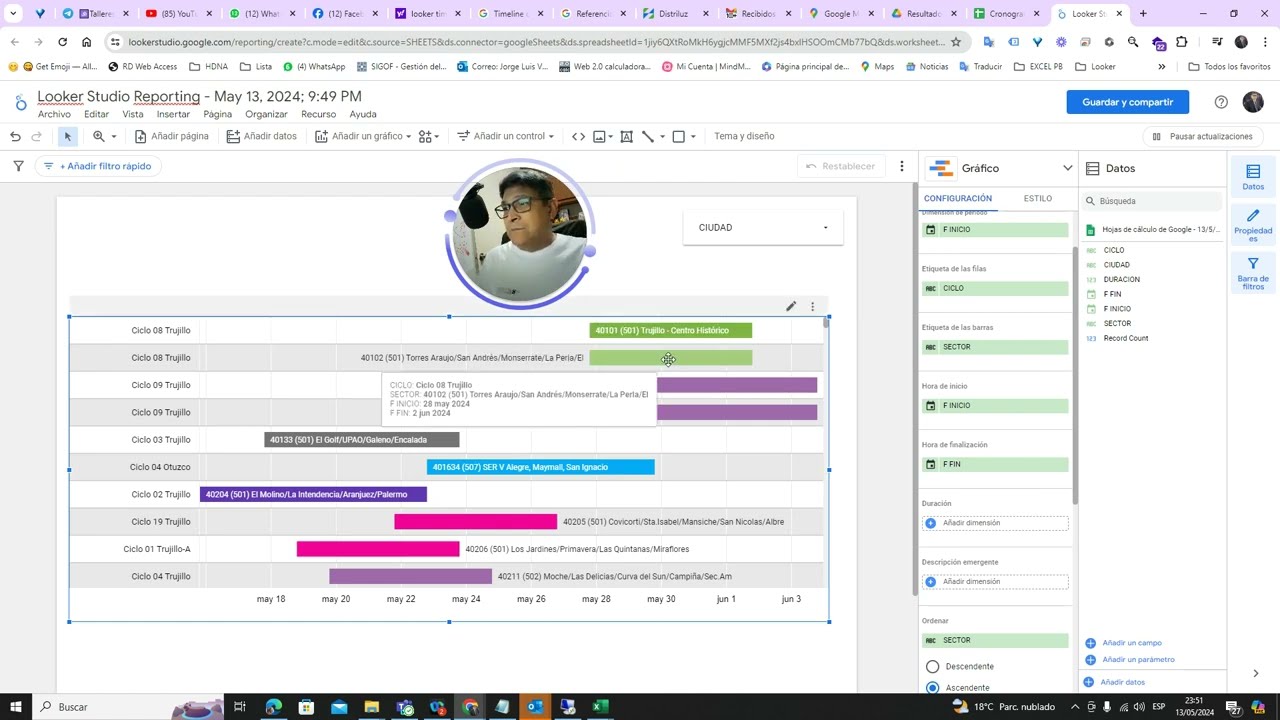Select the Record Count field in the data list
This screenshot has height=720, width=1280.
pyautogui.click(x=1125, y=338)
